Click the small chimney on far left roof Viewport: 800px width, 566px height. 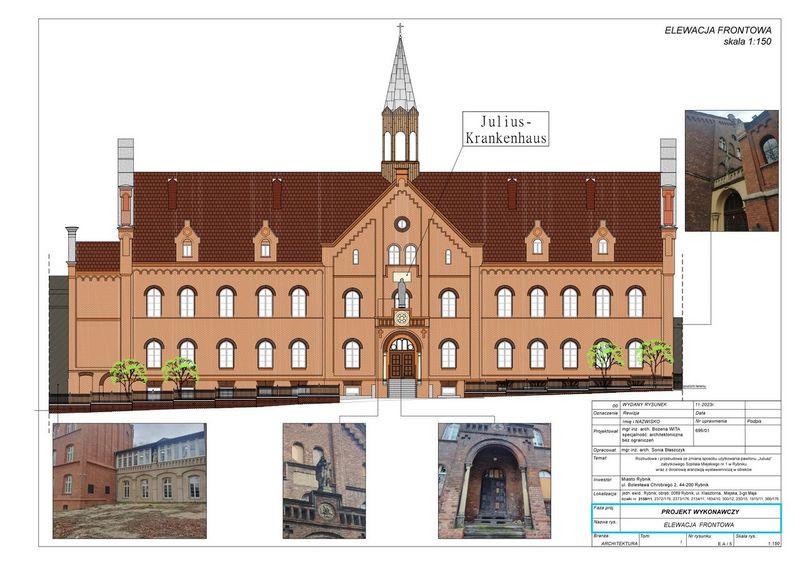[72, 243]
